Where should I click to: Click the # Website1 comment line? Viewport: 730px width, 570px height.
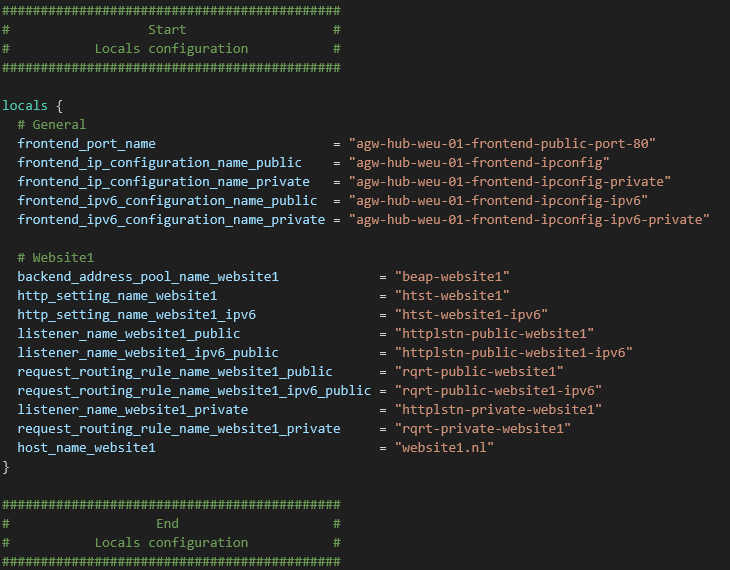coord(55,257)
